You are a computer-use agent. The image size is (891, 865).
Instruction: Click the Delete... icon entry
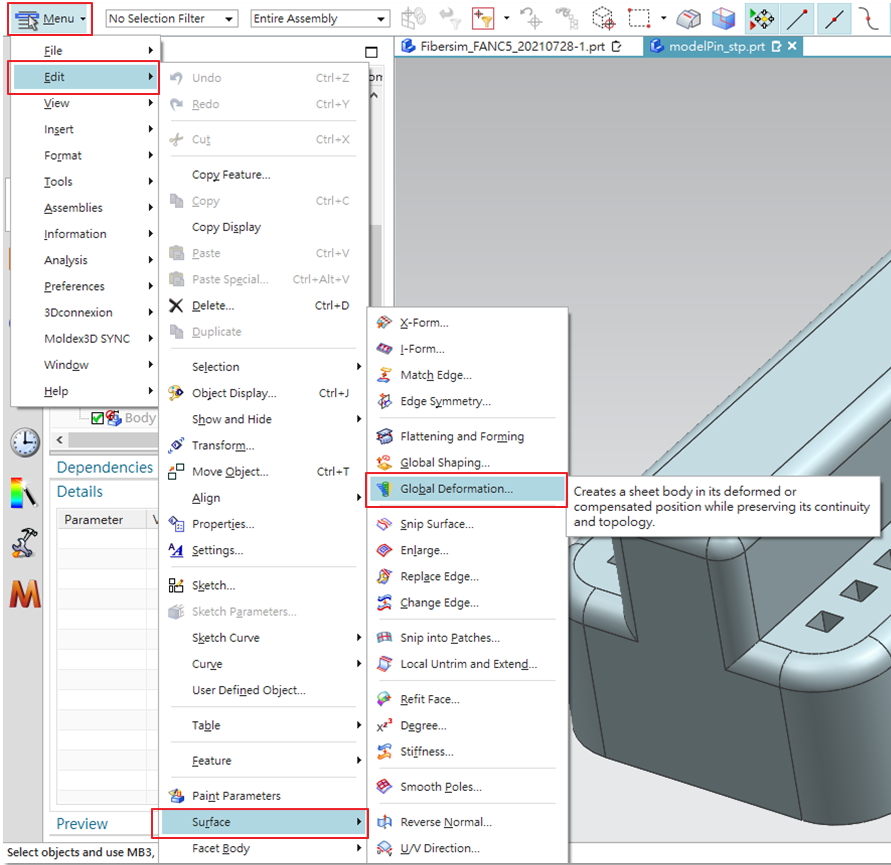point(176,306)
